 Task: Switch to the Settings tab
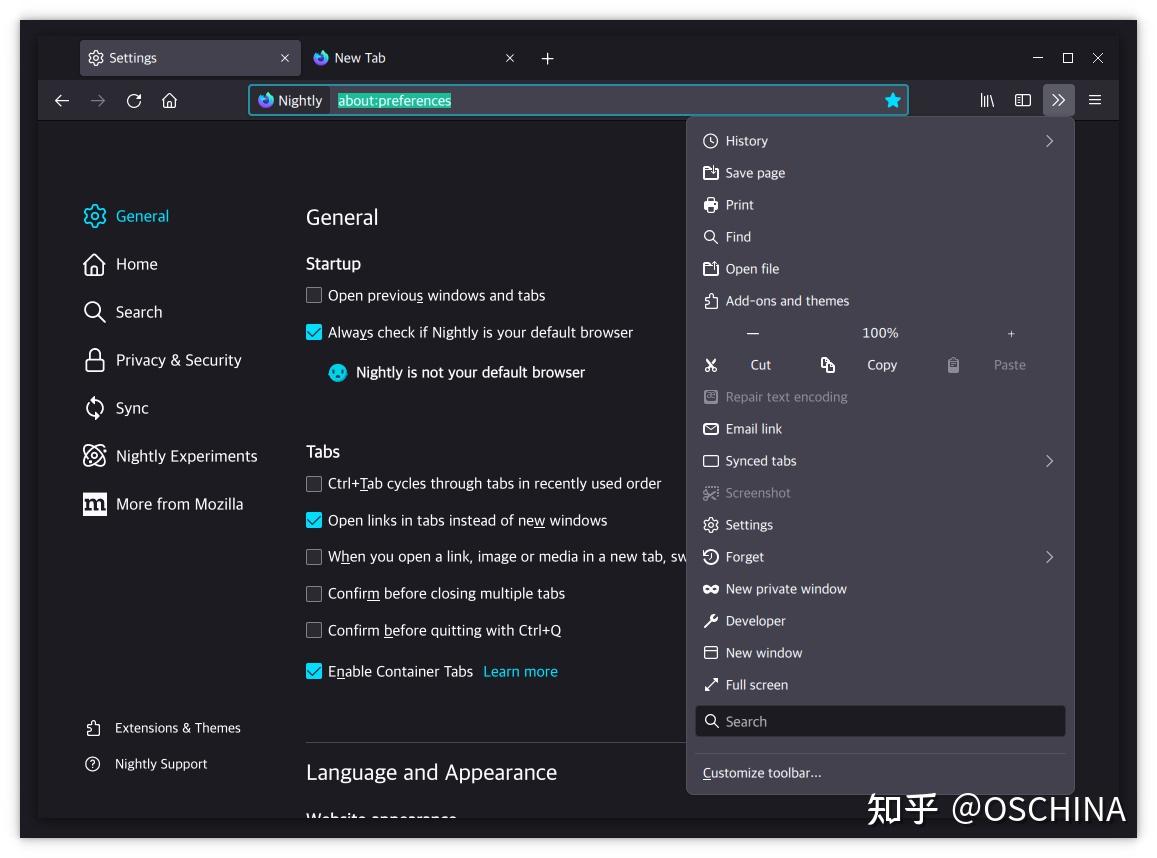pos(190,58)
